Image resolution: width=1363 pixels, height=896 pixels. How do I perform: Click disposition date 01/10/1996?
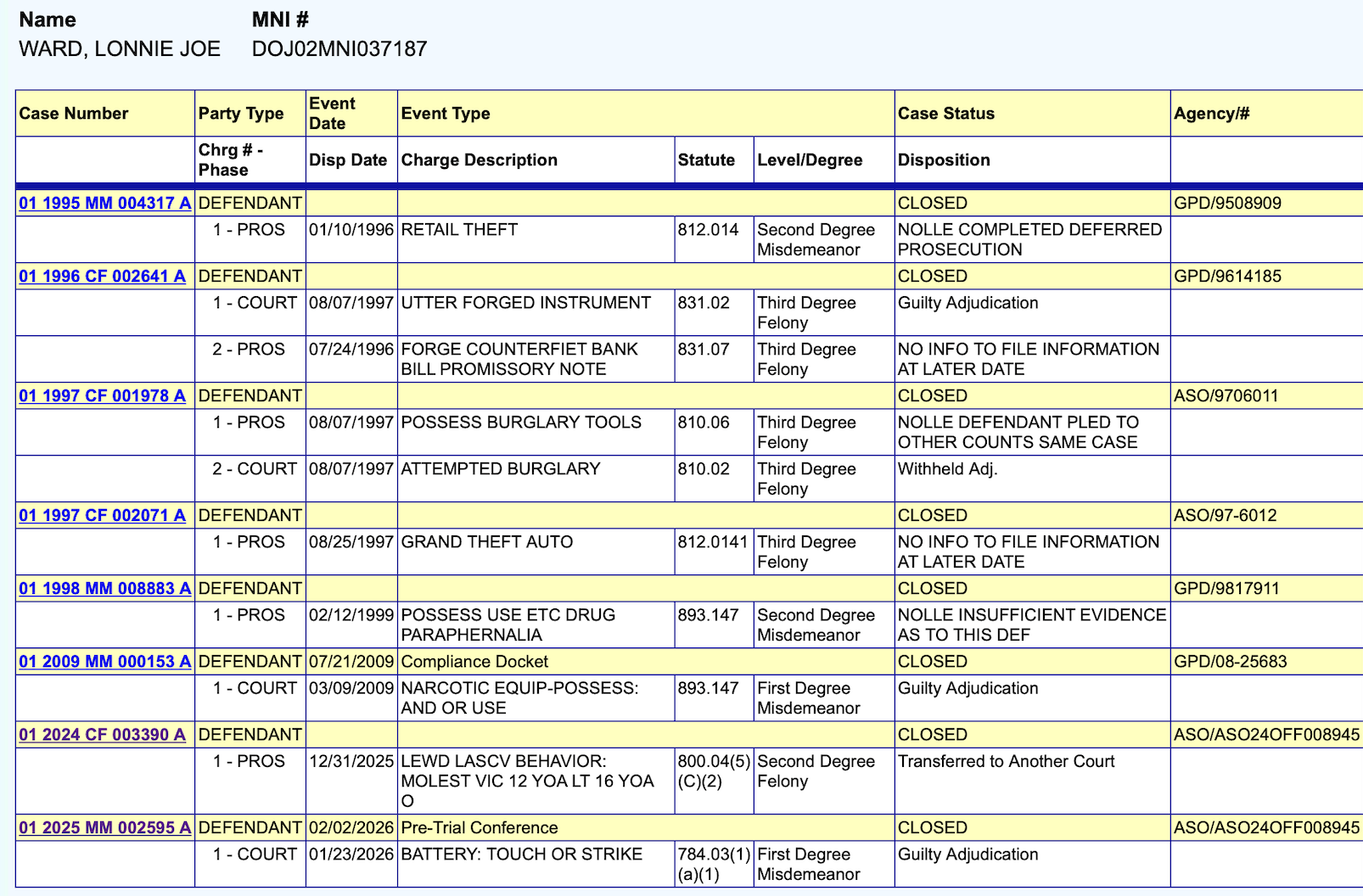coord(351,229)
